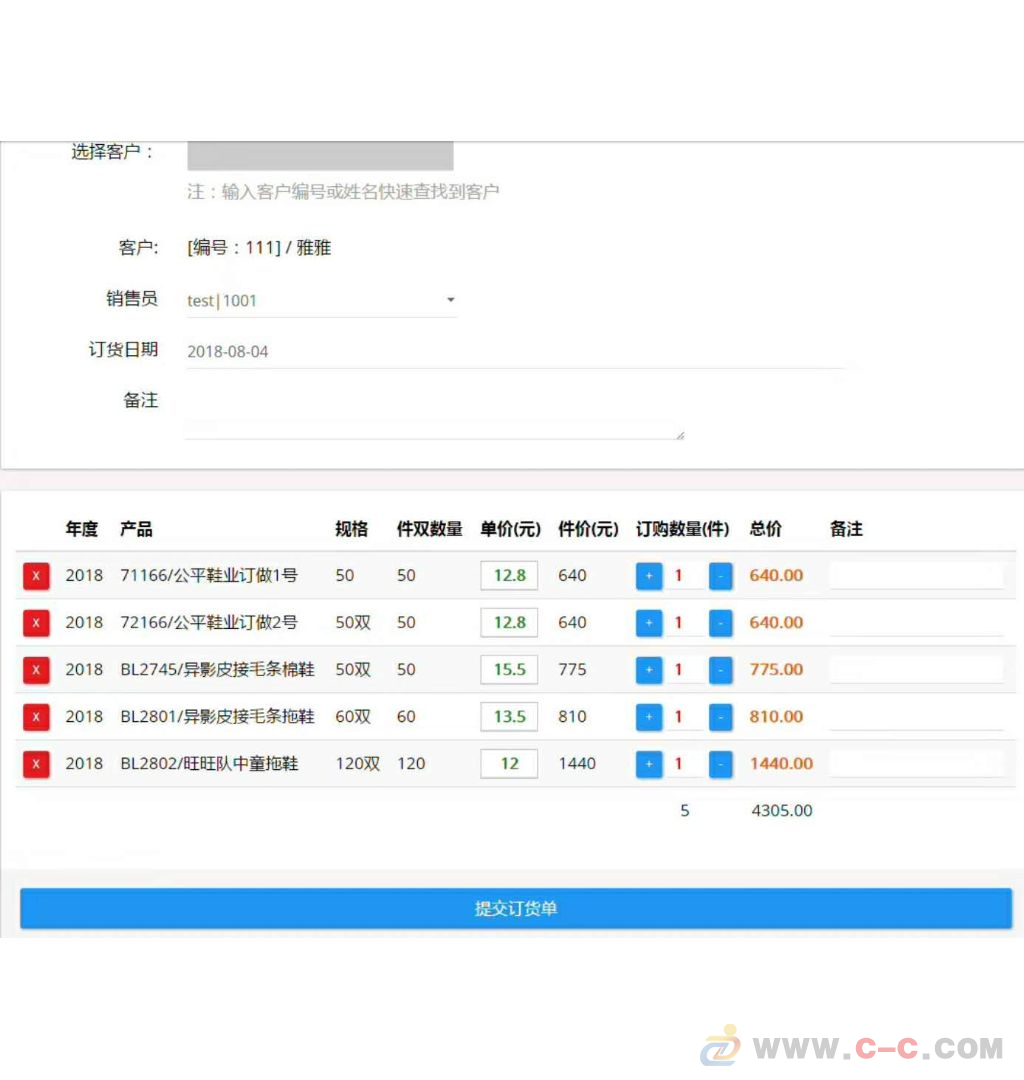The height and width of the screenshot is (1080, 1024).
Task: Increase order quantity for 71166 row
Action: tap(648, 576)
